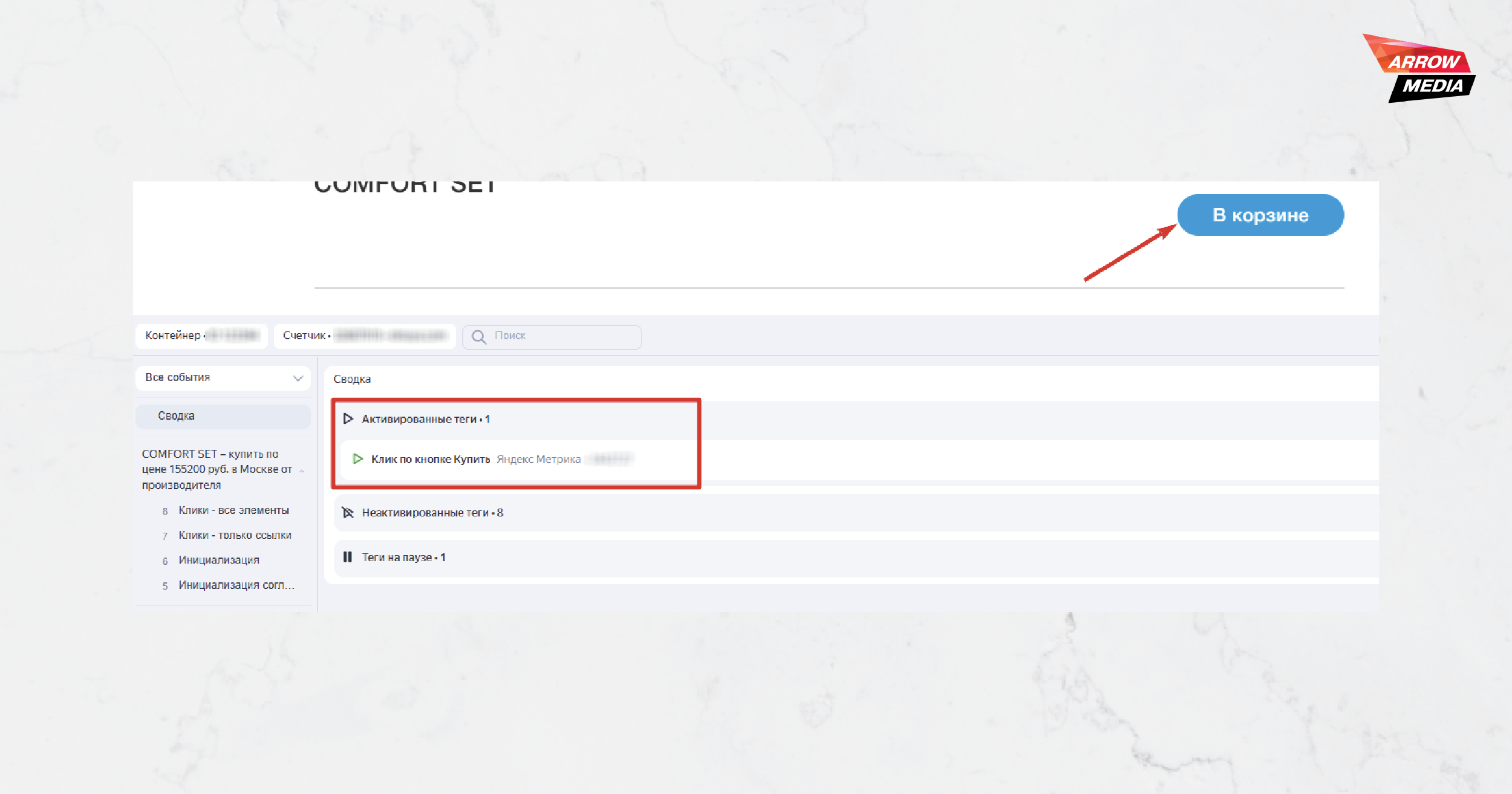Select the «Сводка» item in the sidebar
Screen dimensions: 1512x794
pyautogui.click(x=223, y=416)
